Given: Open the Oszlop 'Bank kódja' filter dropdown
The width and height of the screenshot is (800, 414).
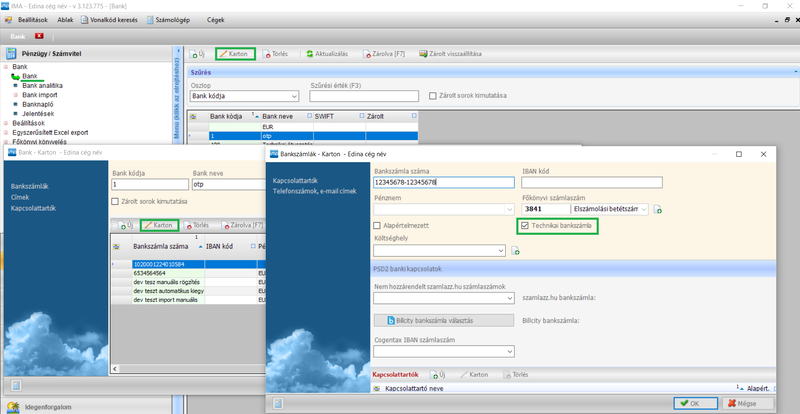Looking at the screenshot, I should (x=293, y=97).
